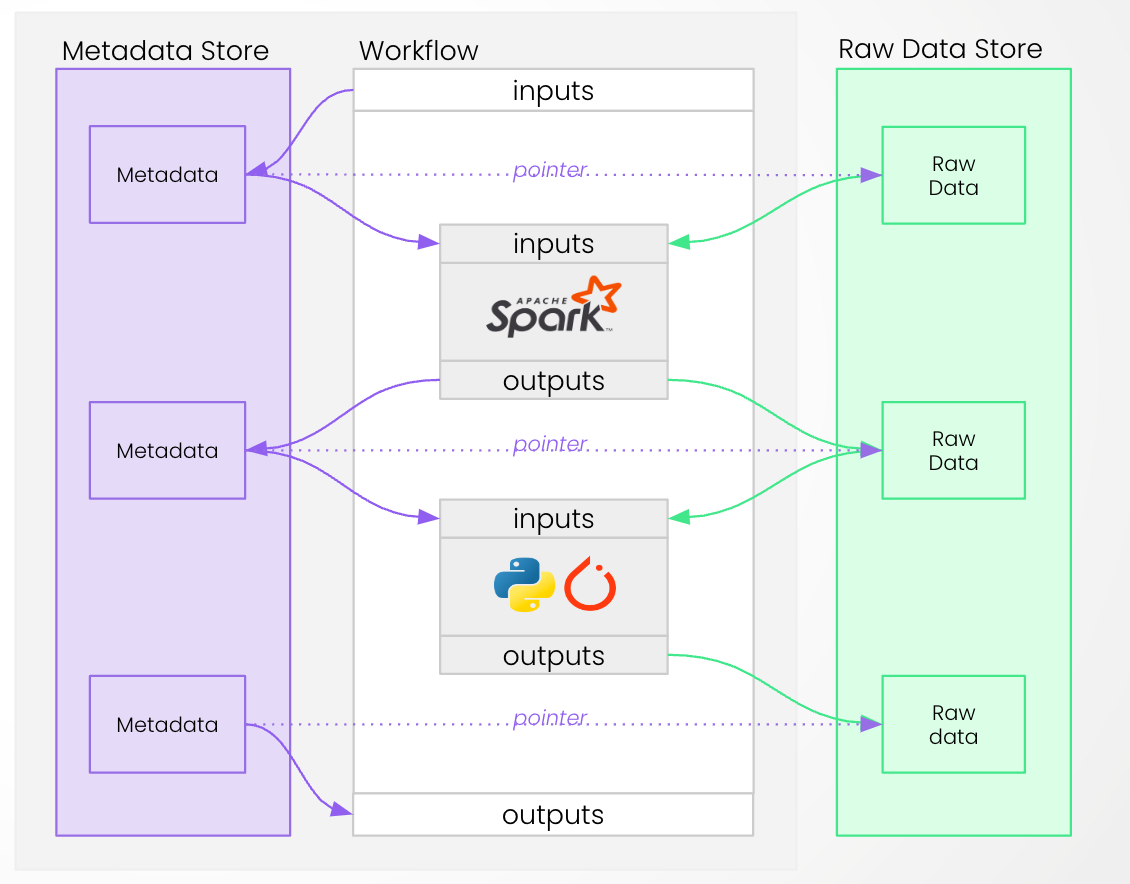Click the "pointer" label below the Python task outputs
The image size is (1130, 884).
550,718
